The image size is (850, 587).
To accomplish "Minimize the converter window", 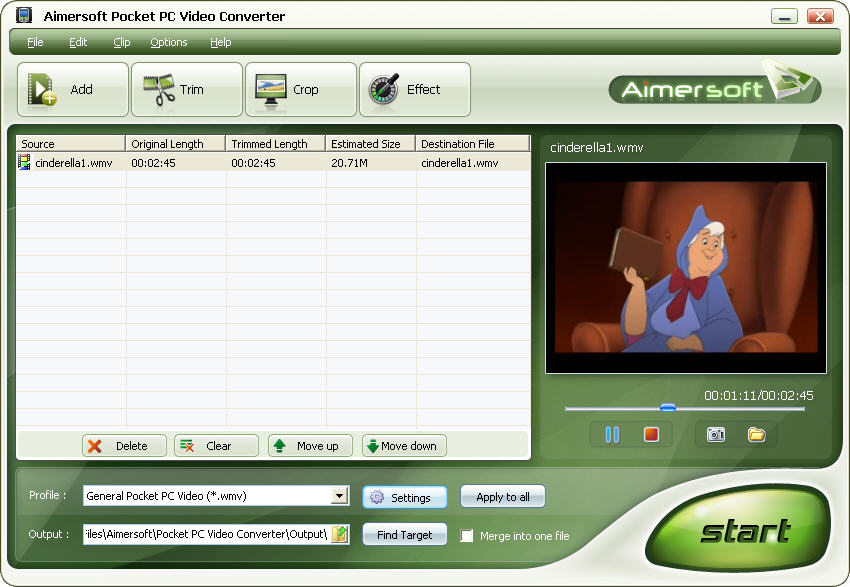I will (x=784, y=16).
